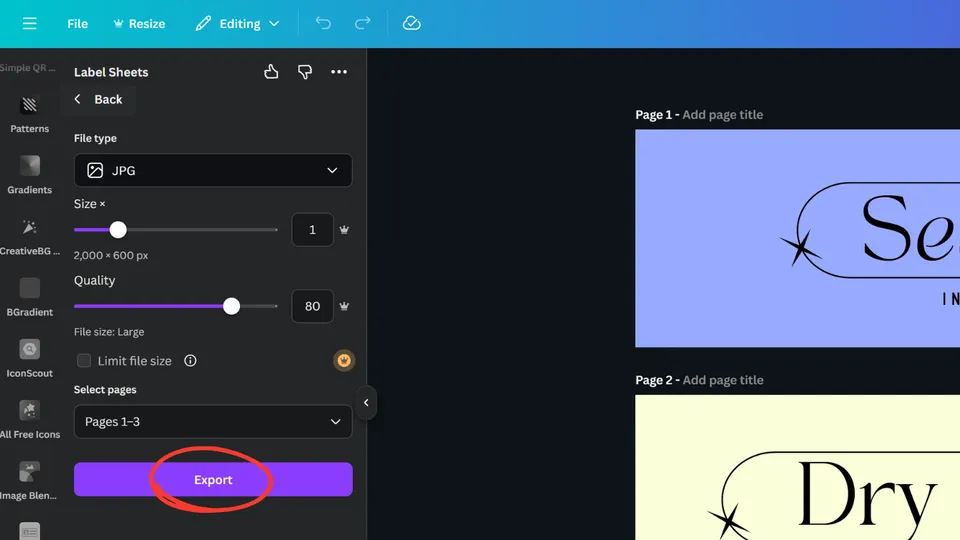Redo the last action
Viewport: 960px width, 540px height.
pyautogui.click(x=362, y=23)
